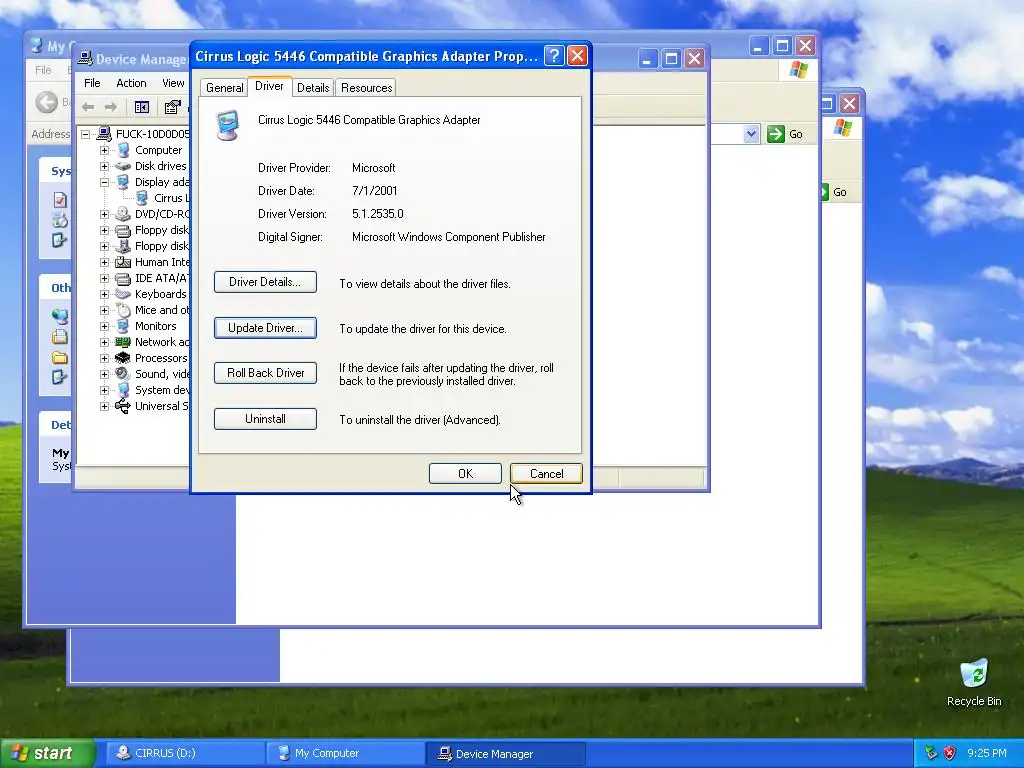This screenshot has height=768, width=1024.
Task: Confirm the dialog with OK
Action: [465, 473]
